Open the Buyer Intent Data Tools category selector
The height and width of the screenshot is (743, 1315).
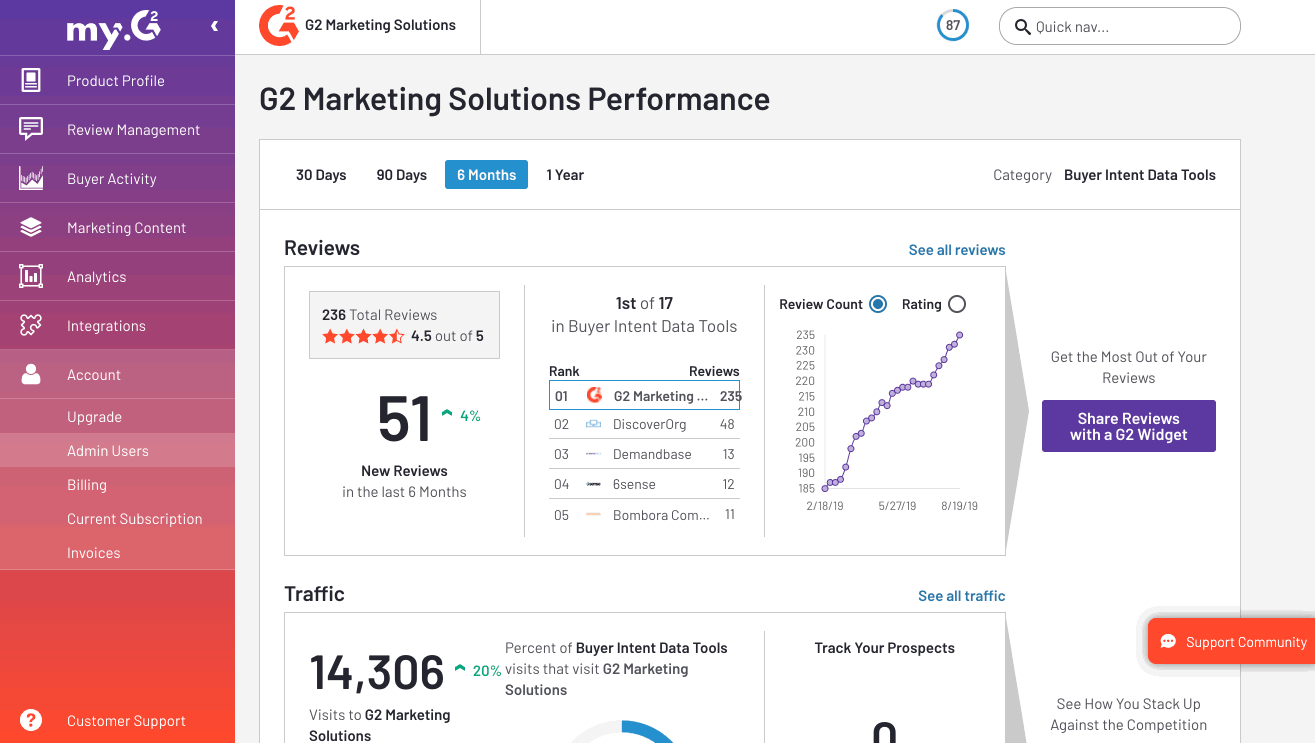pyautogui.click(x=1139, y=175)
